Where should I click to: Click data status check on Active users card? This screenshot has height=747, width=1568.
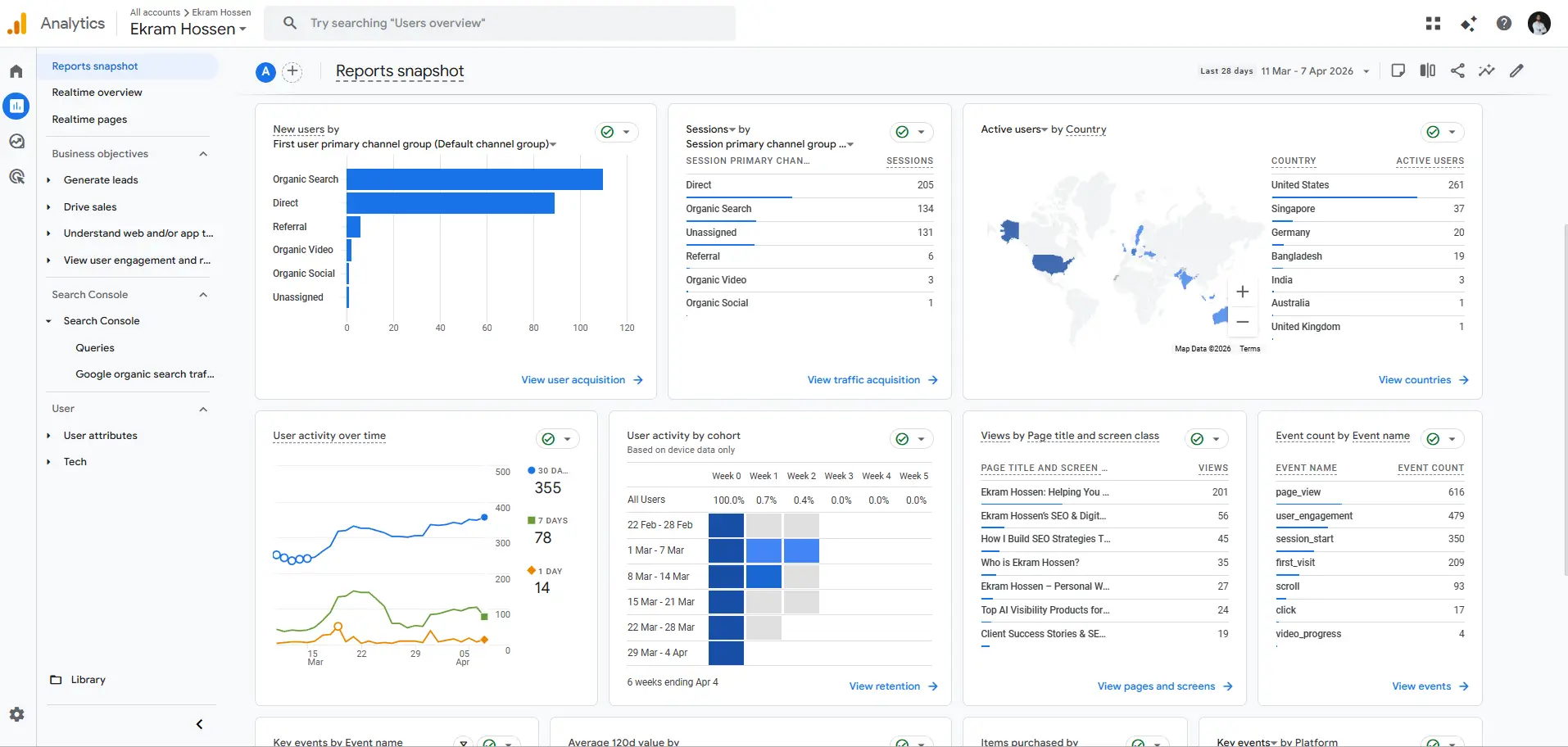[x=1433, y=132]
